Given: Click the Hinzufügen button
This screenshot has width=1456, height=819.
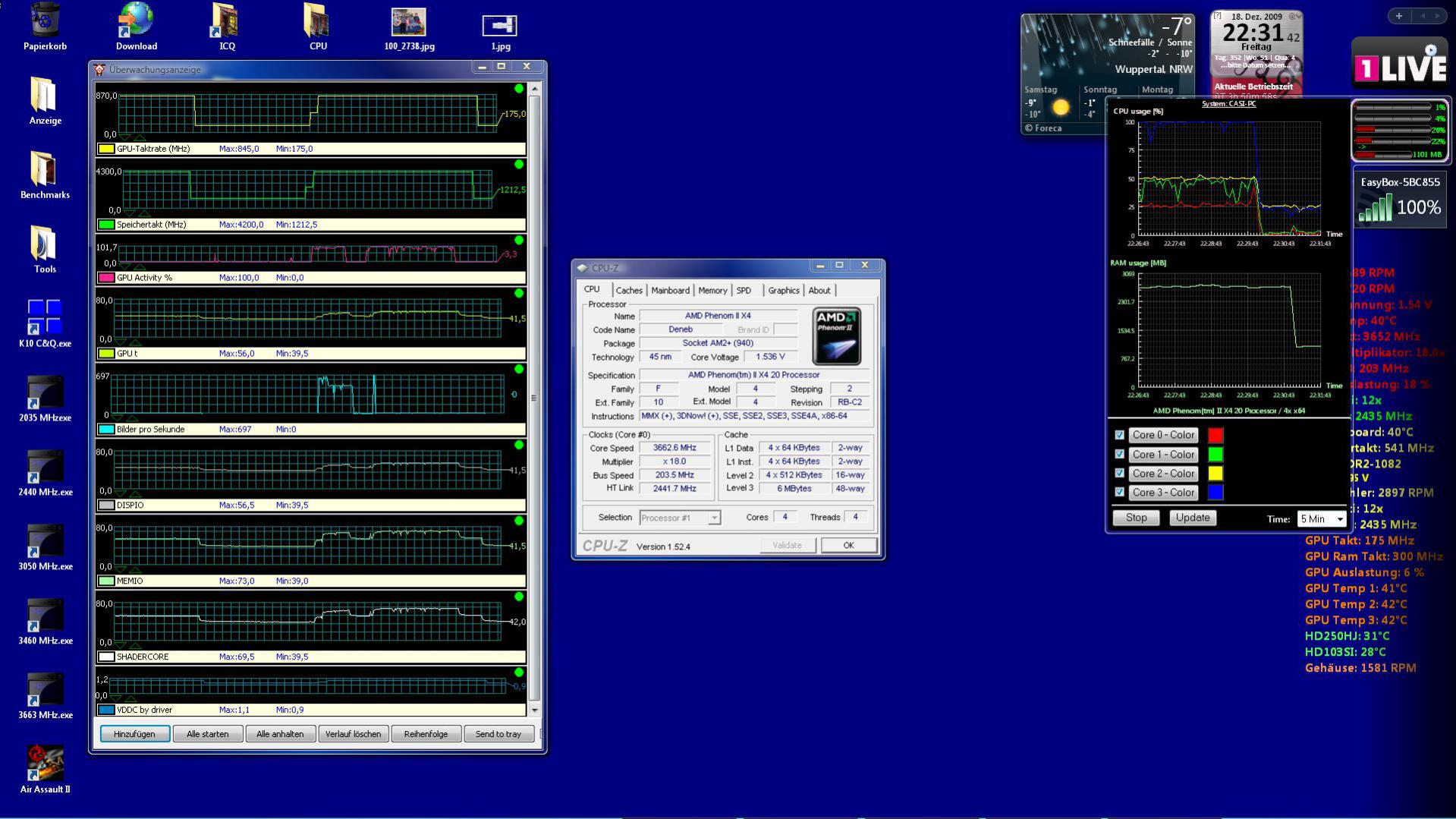Looking at the screenshot, I should click(134, 734).
